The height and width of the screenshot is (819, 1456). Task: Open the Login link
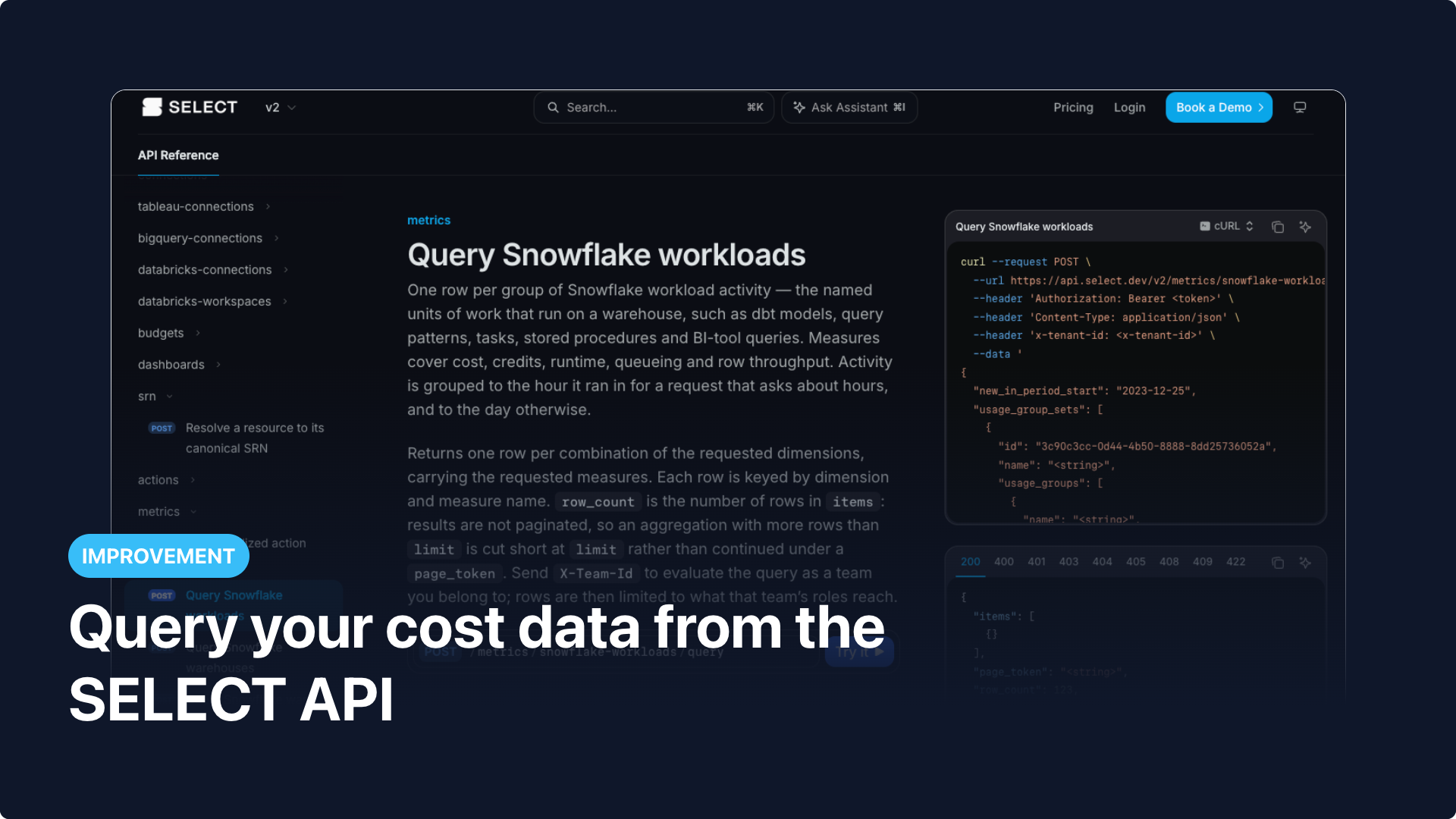coord(1129,108)
